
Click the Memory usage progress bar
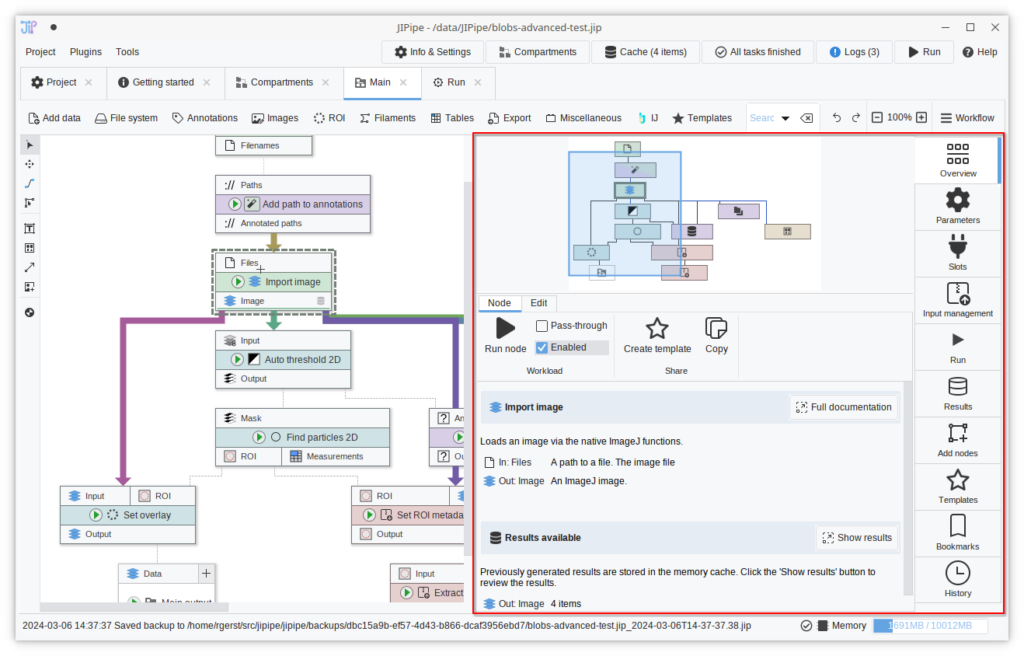coord(929,626)
